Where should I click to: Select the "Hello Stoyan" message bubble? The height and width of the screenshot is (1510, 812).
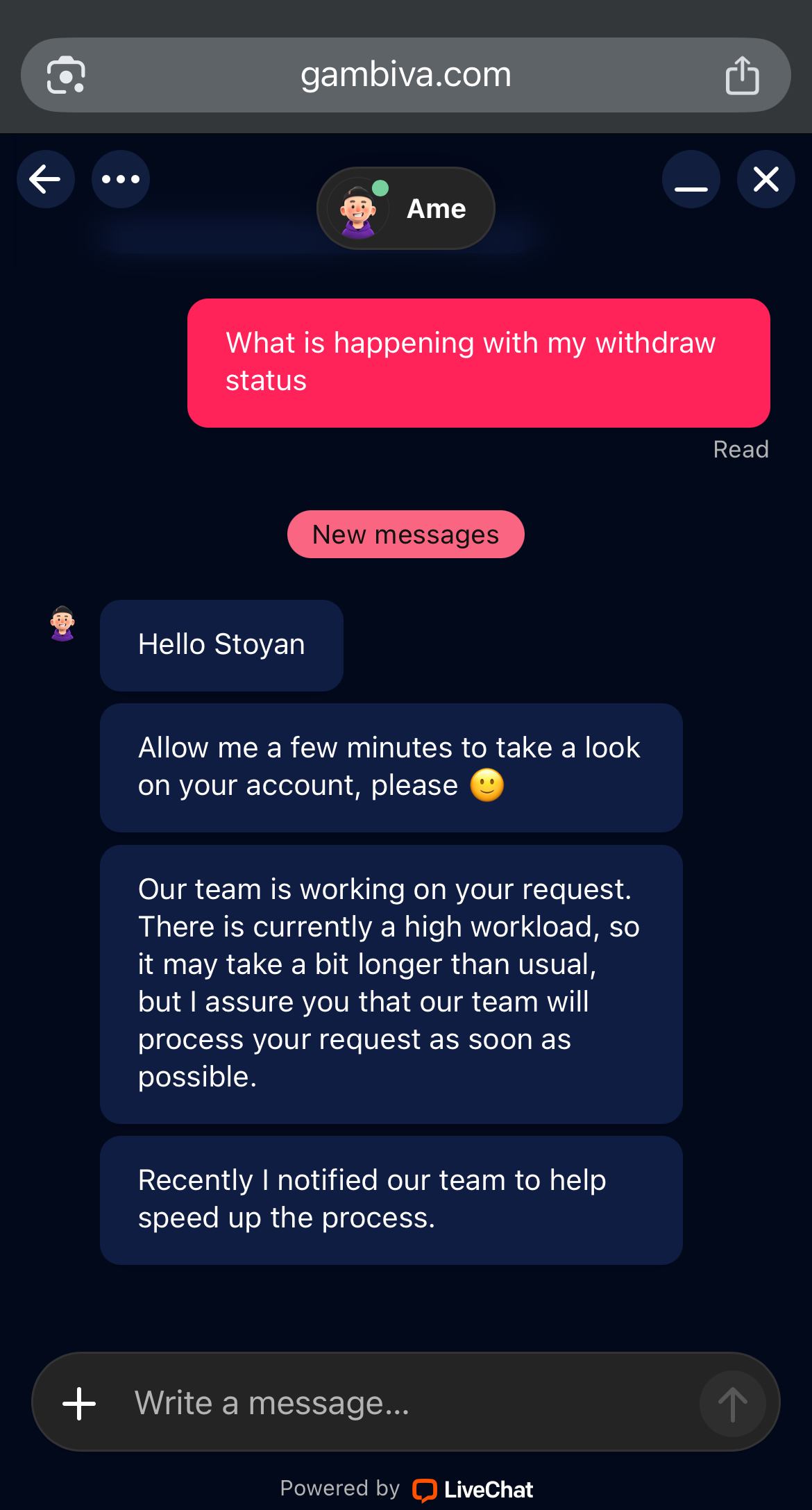[221, 645]
